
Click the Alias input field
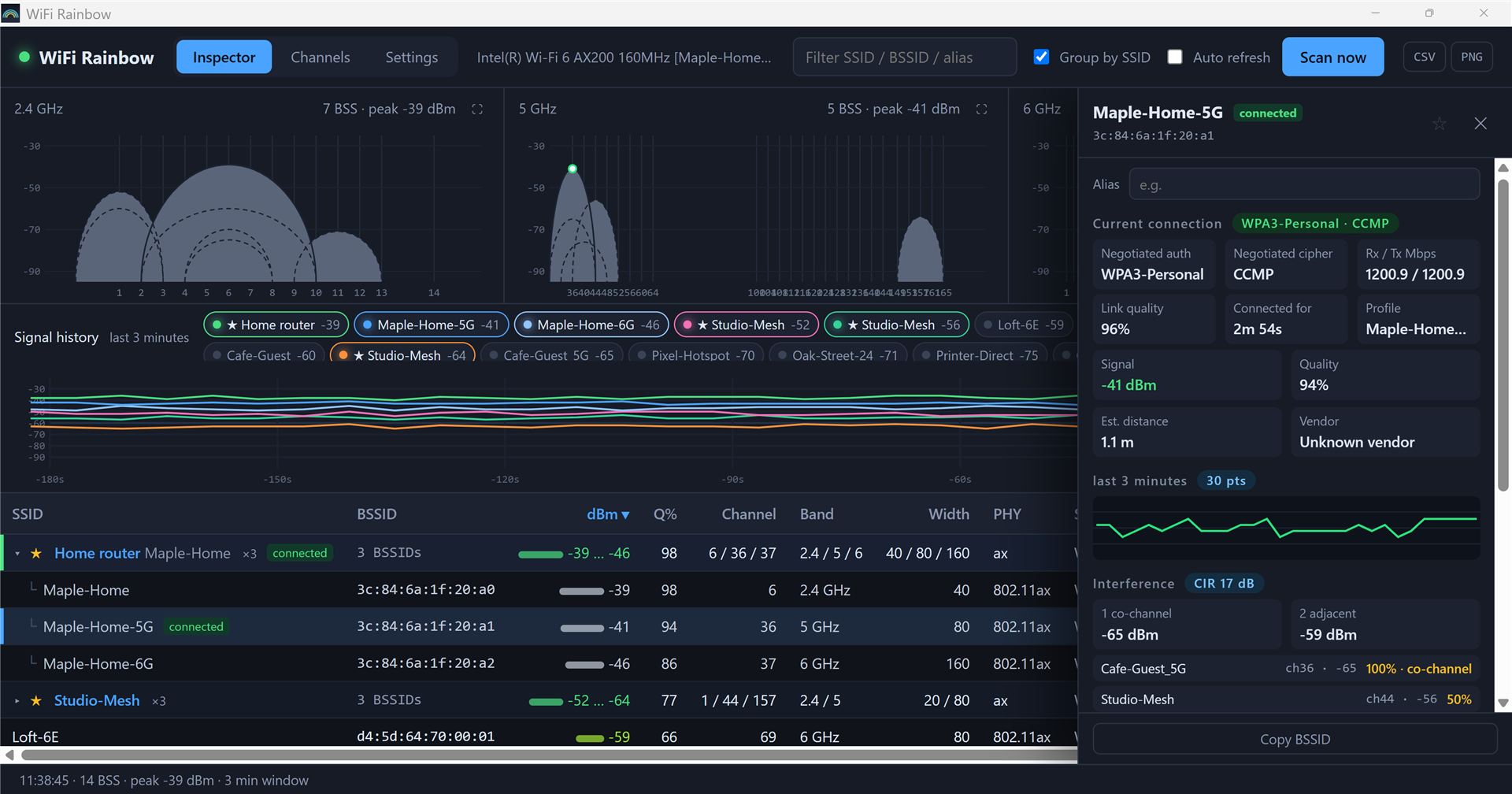click(1304, 184)
